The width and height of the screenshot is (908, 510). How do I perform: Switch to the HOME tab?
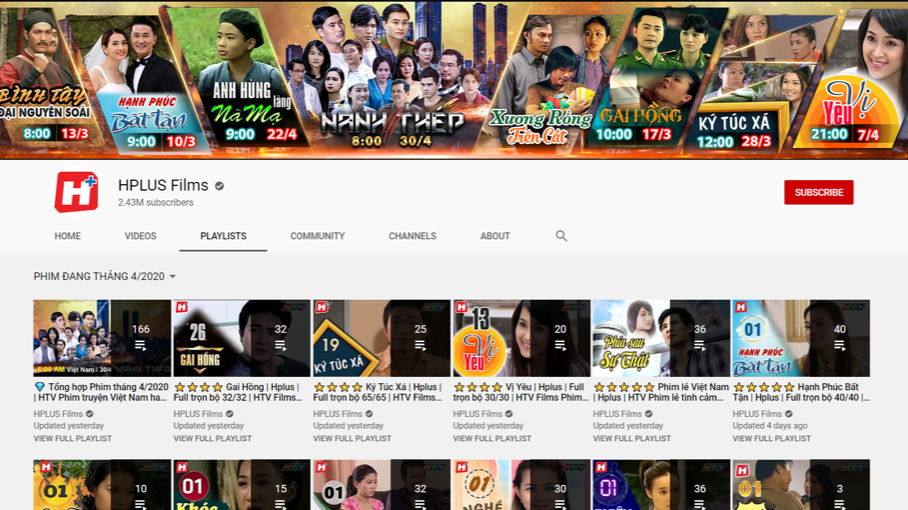click(67, 236)
